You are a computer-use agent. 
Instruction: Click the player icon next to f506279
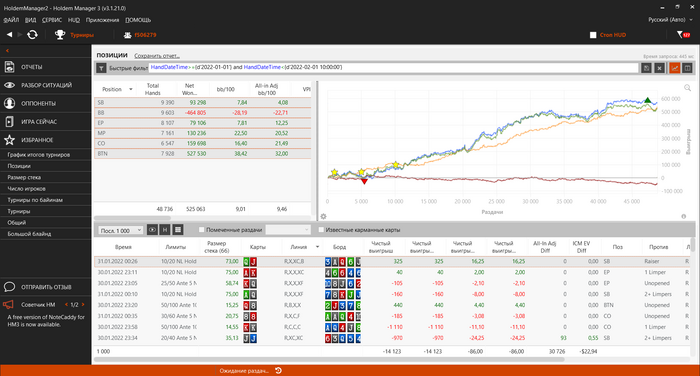pos(128,35)
